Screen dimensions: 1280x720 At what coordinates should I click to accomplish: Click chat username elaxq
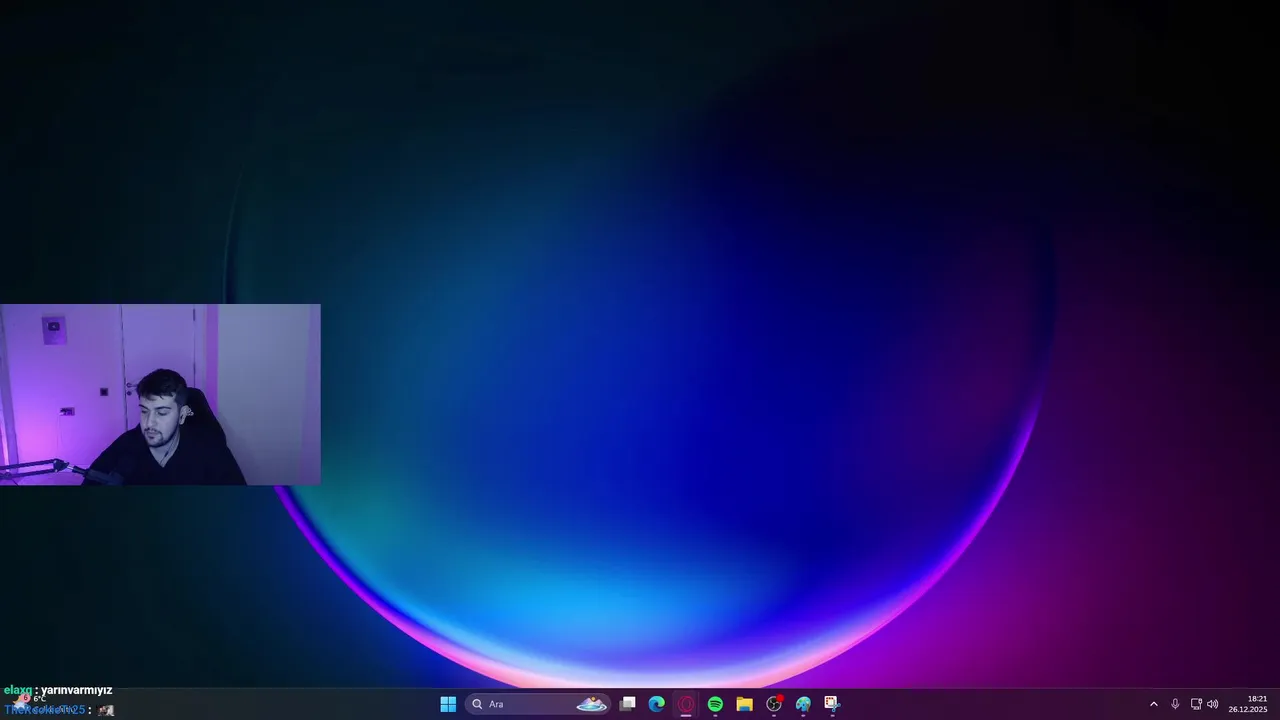point(18,690)
